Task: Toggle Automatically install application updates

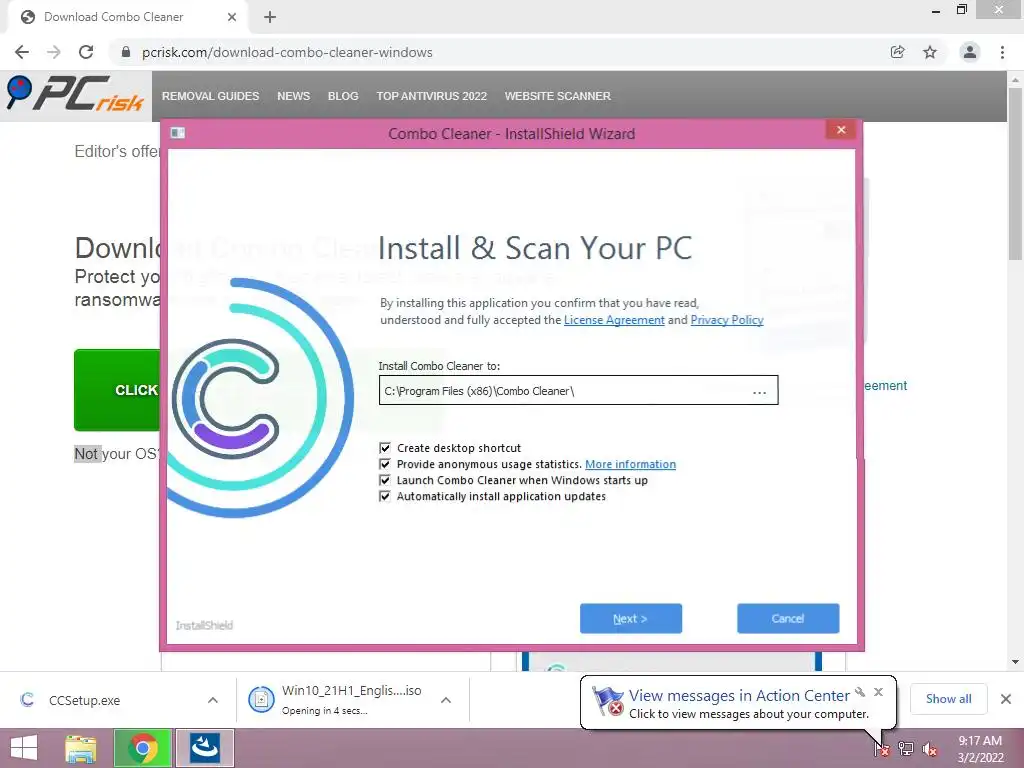Action: pos(385,496)
